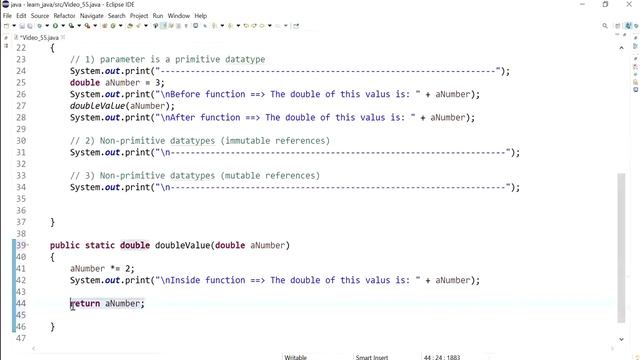Open the Search menu
This screenshot has height=360, width=640.
[116, 16]
